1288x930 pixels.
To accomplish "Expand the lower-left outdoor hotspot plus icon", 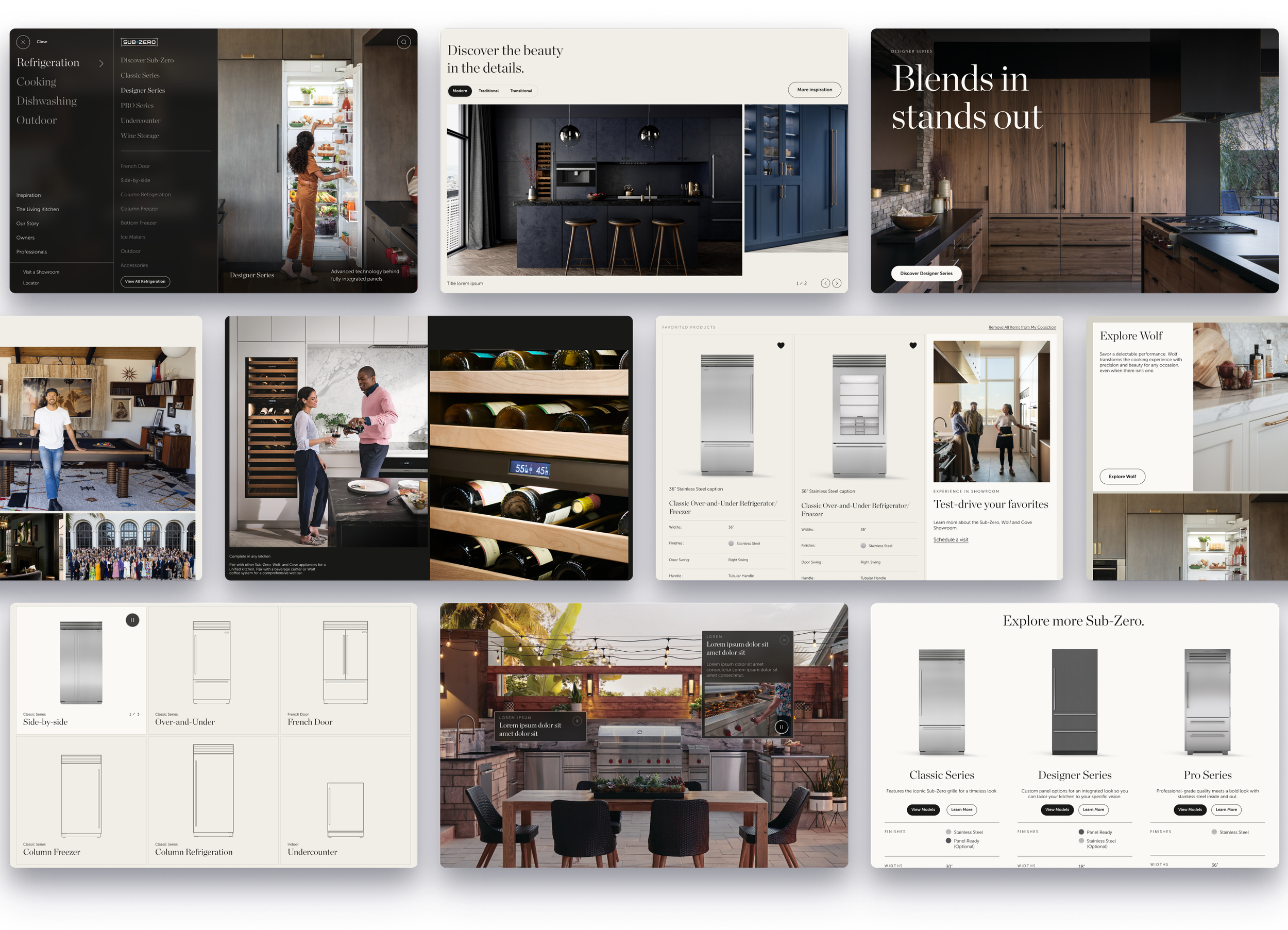I will click(577, 721).
